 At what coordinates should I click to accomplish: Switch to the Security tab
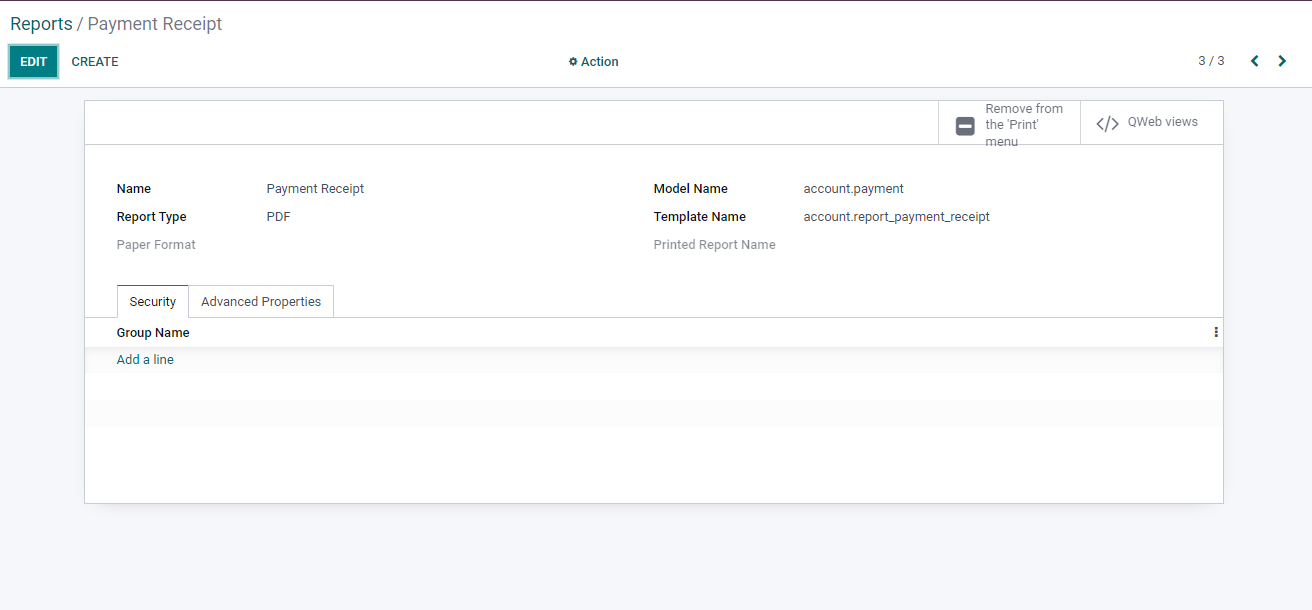153,302
